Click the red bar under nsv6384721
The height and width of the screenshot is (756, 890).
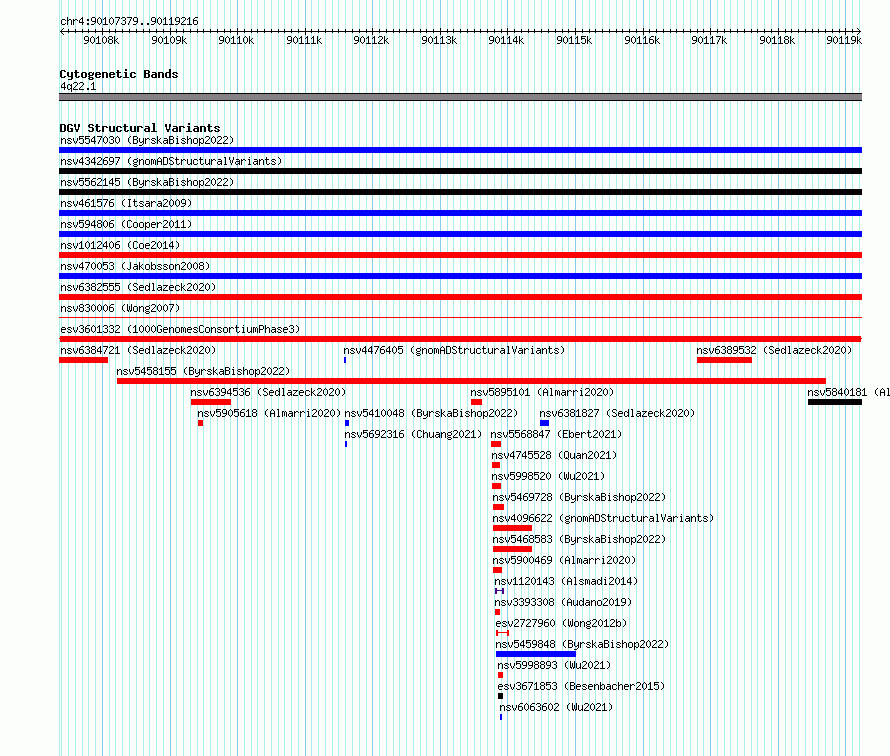(83, 360)
